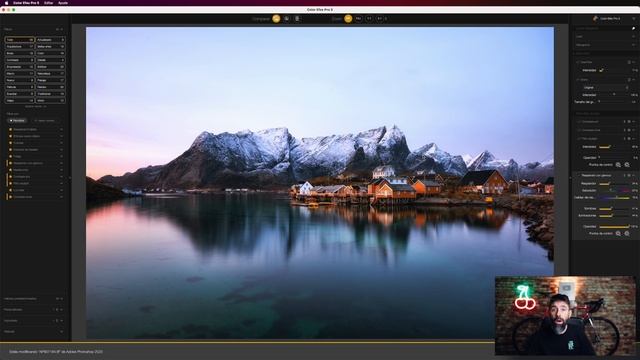Switch to the Favoritos filter tab
The width and height of the screenshot is (640, 360).
click(x=17, y=121)
